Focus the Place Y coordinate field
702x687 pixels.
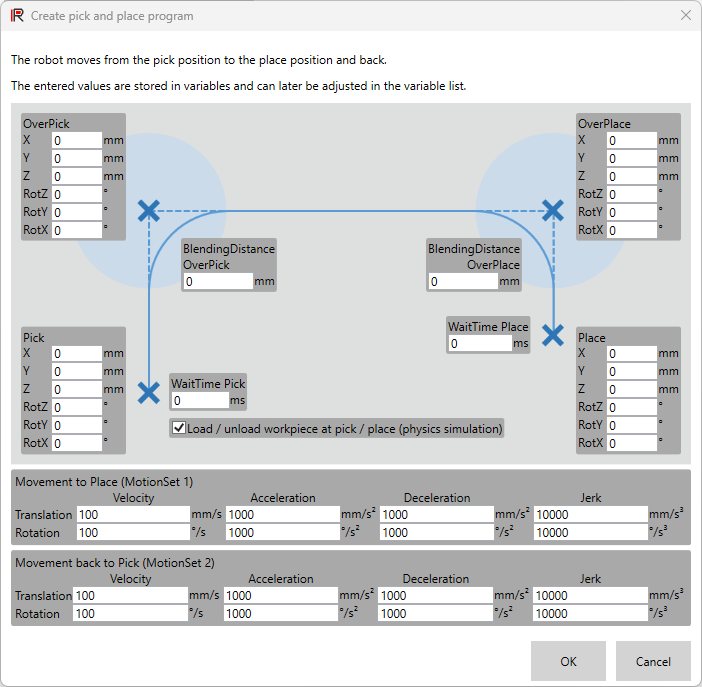pyautogui.click(x=632, y=372)
